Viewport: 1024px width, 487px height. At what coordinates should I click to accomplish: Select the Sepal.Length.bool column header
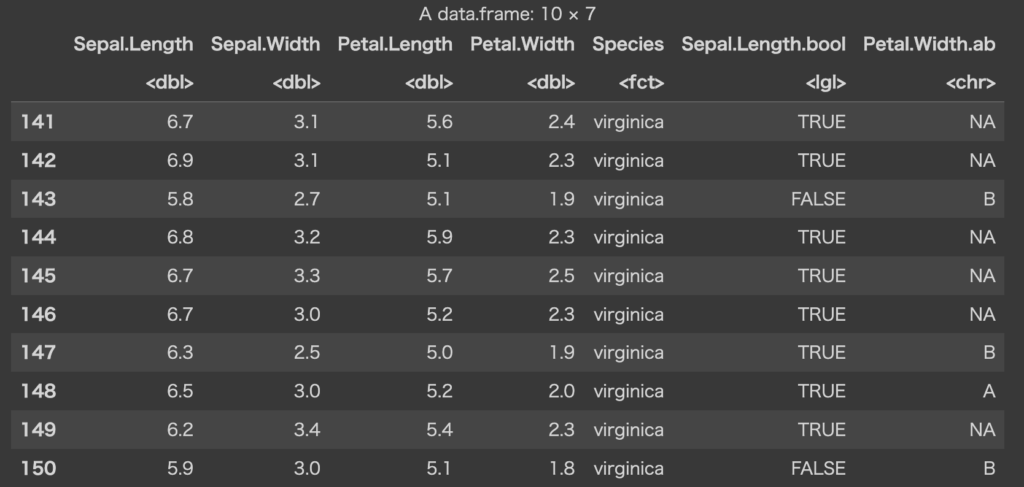tap(763, 44)
